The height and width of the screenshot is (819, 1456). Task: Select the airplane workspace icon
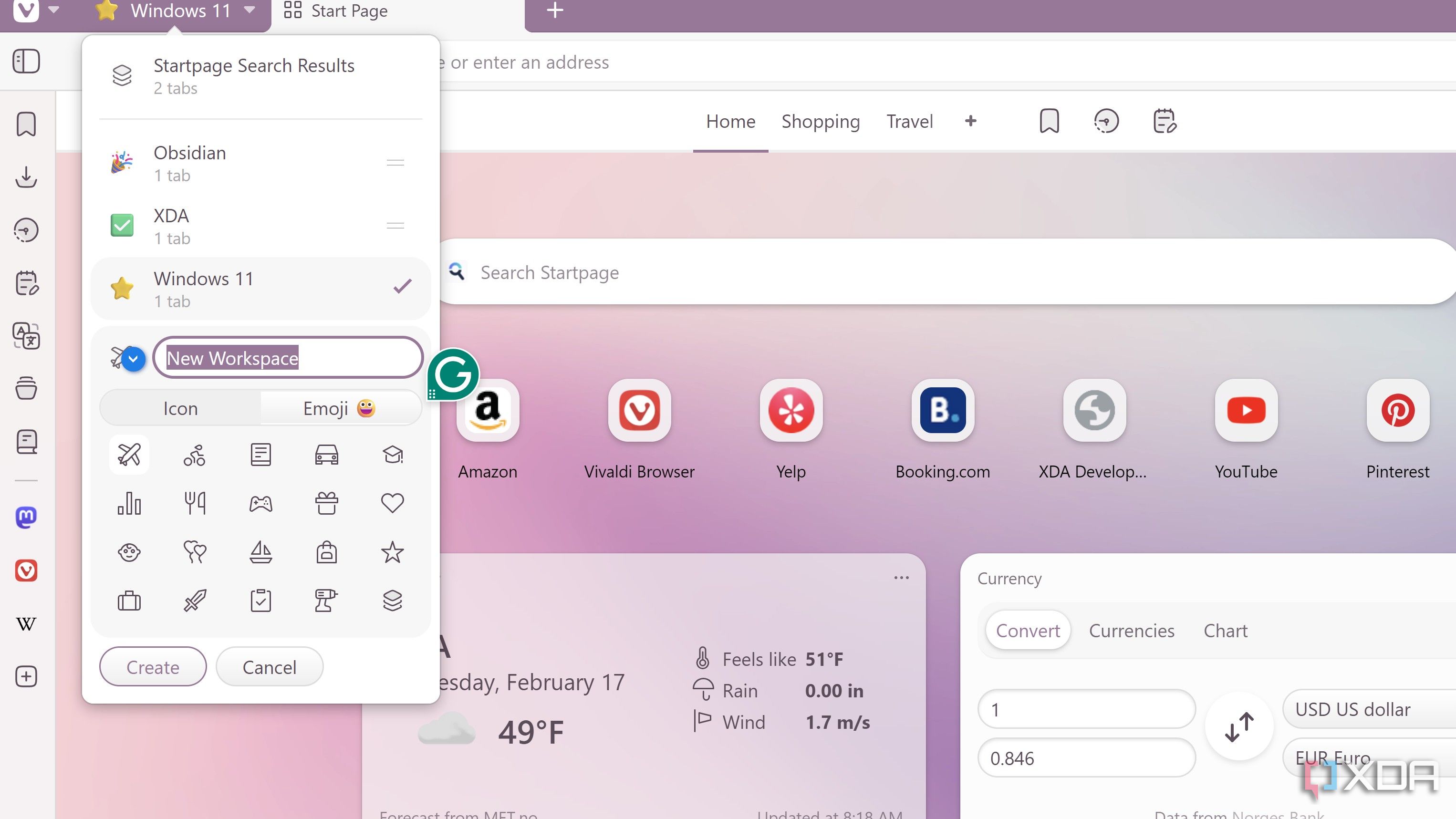coord(129,454)
